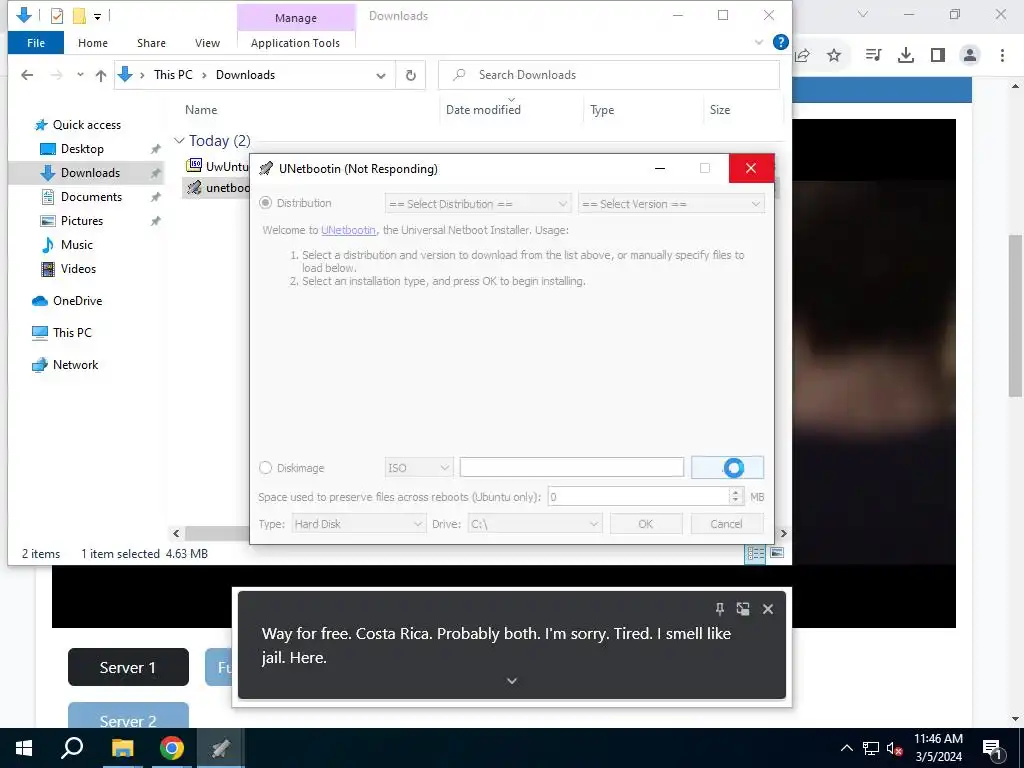
Task: Go up one folder level
Action: (x=101, y=75)
